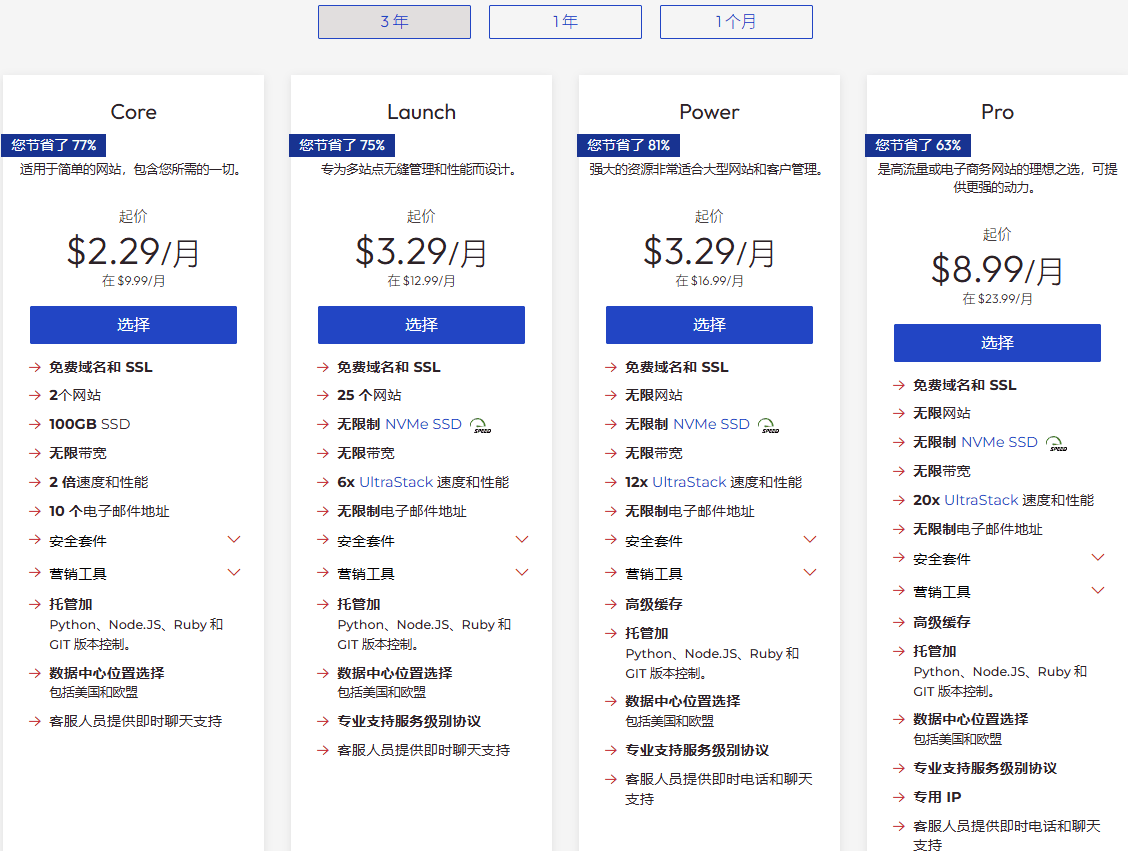The height and width of the screenshot is (851, 1128).
Task: Choose the Pro plan with 选择 button
Action: pyautogui.click(x=997, y=343)
